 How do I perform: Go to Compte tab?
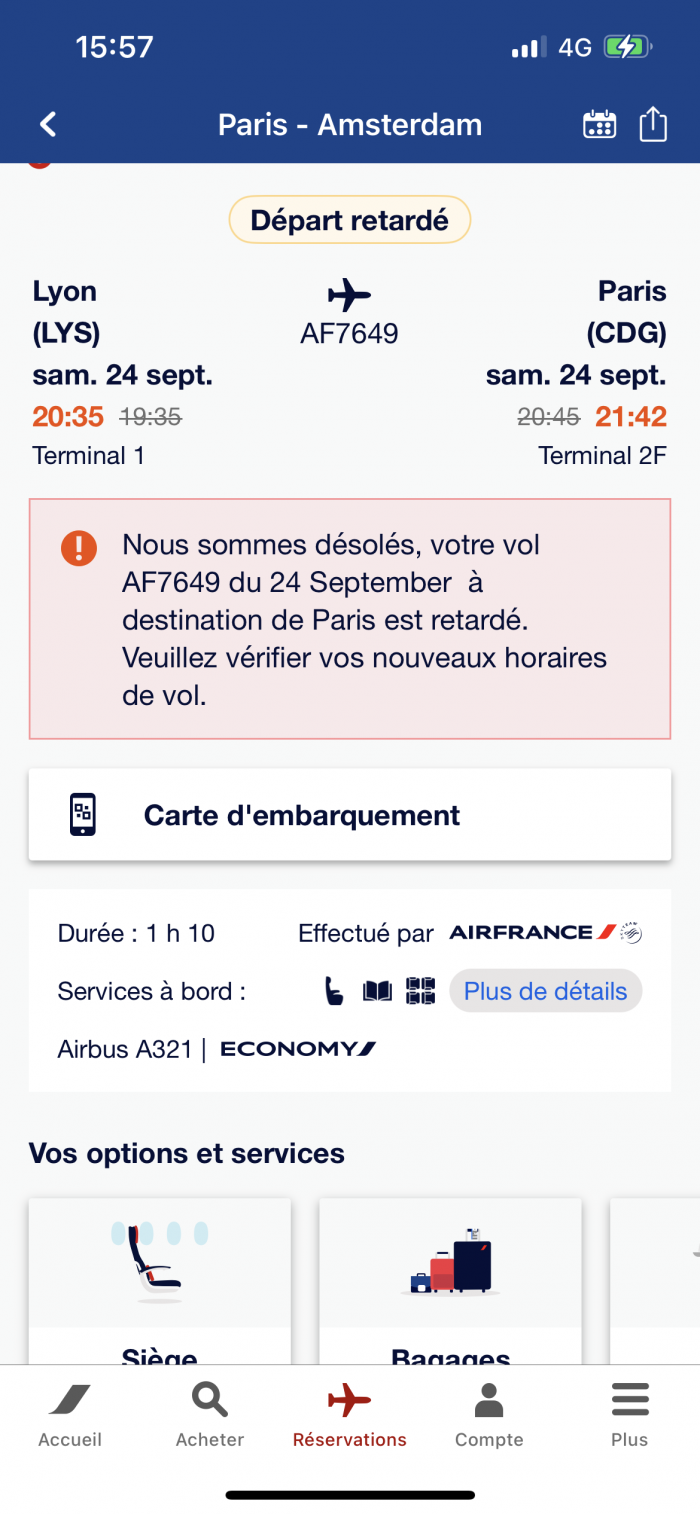489,1416
